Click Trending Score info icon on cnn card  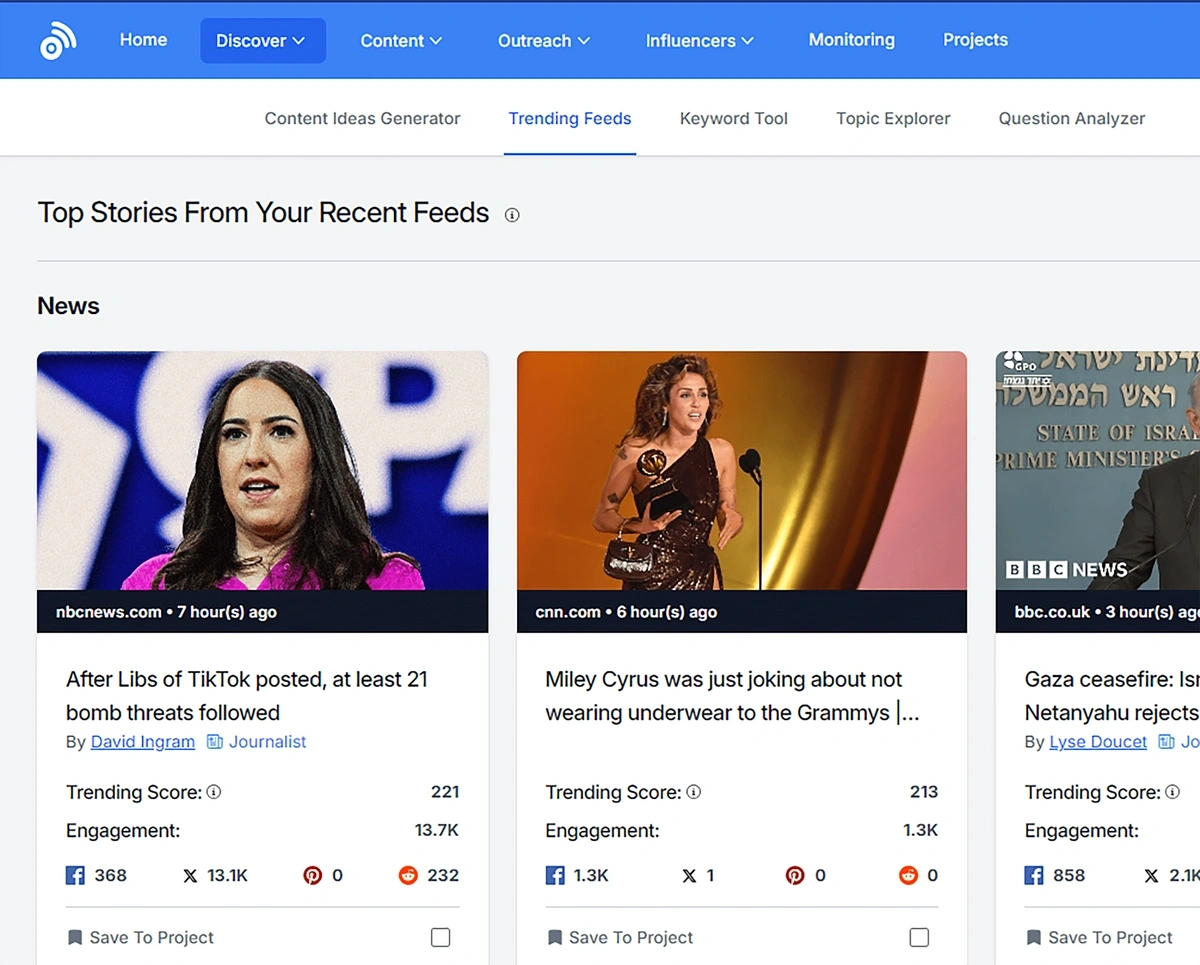pos(693,792)
